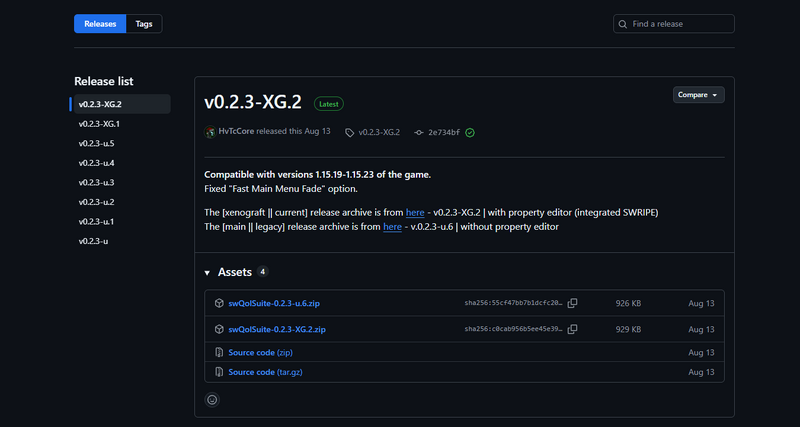Click package icon for swQolSuite-0.2.3-u.6.zip
The image size is (800, 427).
(x=219, y=304)
